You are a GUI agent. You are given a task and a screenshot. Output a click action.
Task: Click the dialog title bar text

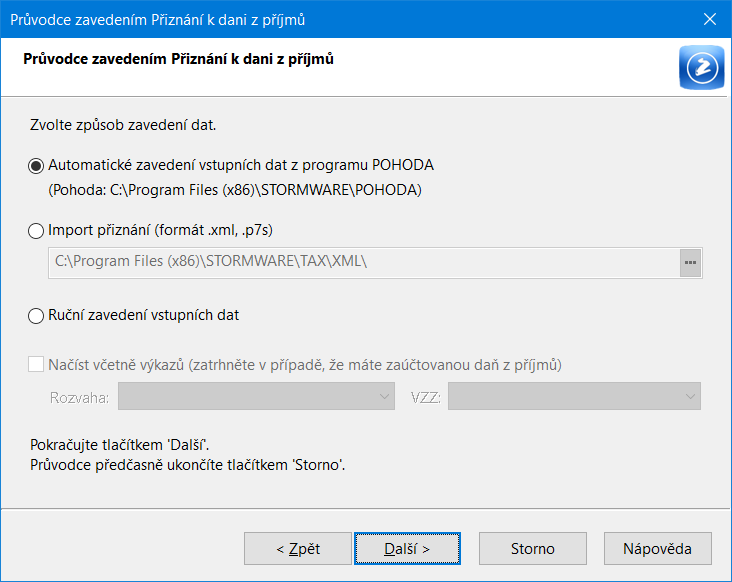[157, 20]
